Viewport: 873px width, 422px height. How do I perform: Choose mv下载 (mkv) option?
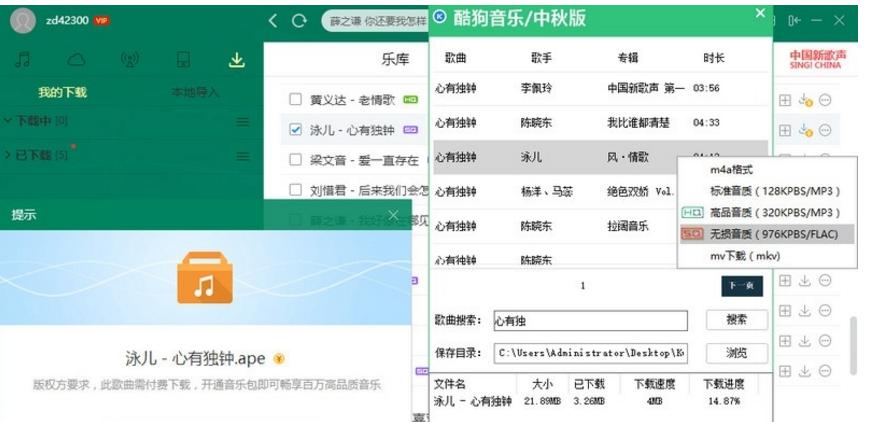pos(766,256)
